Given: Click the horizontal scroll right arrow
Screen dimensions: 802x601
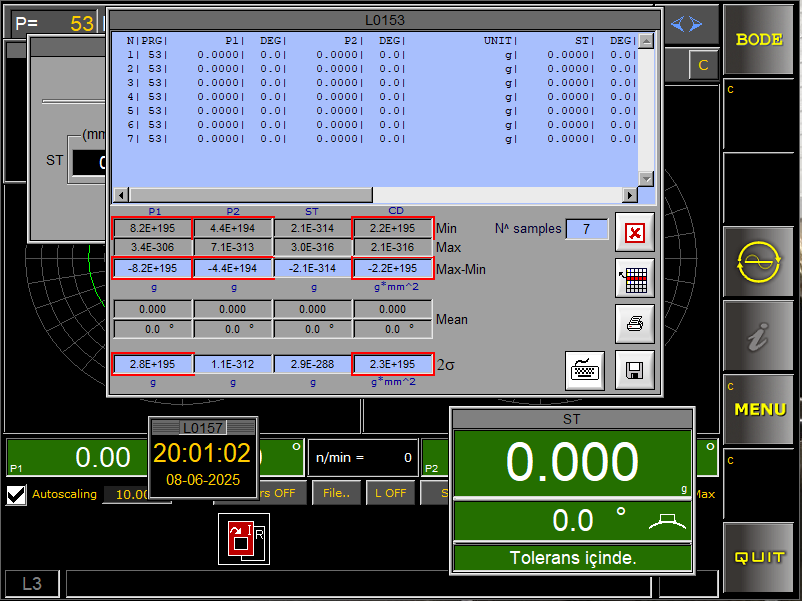Looking at the screenshot, I should pos(630,195).
